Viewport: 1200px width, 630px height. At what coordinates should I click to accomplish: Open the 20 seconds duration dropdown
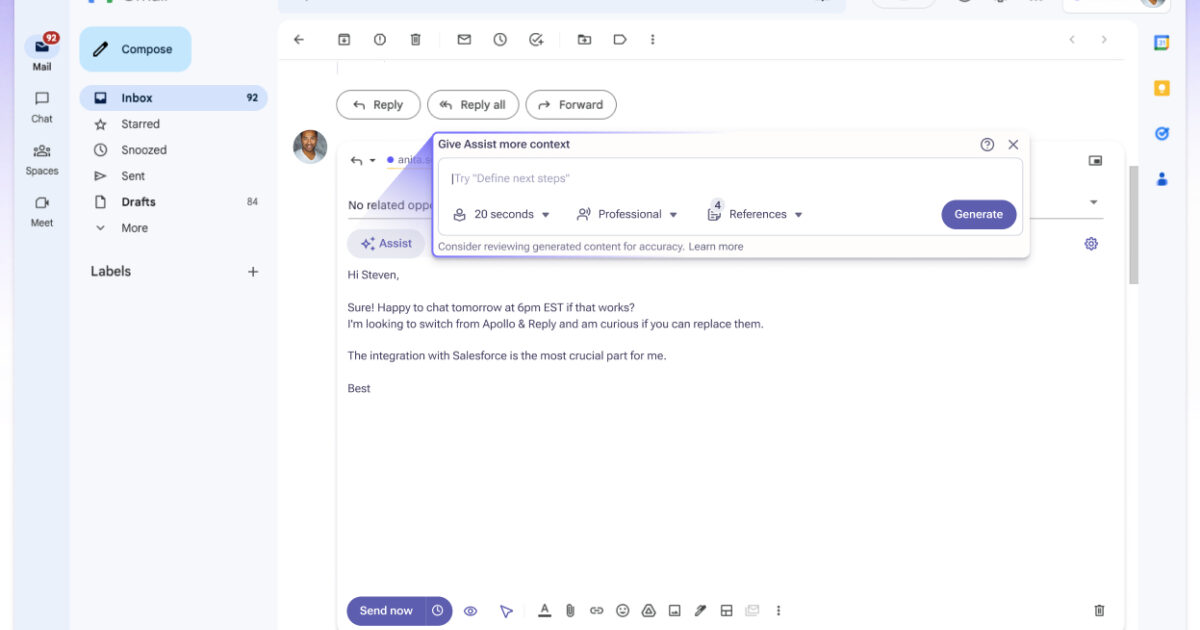tap(502, 214)
